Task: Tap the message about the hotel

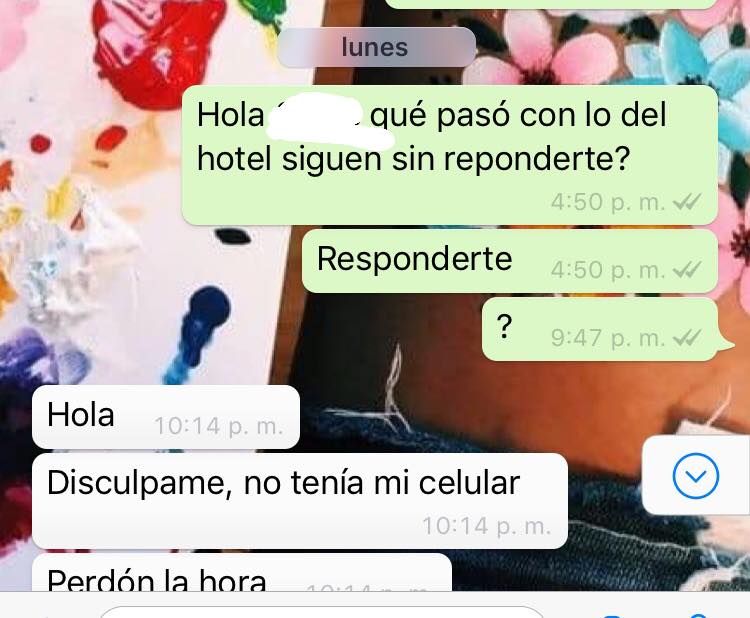Action: pyautogui.click(x=450, y=155)
